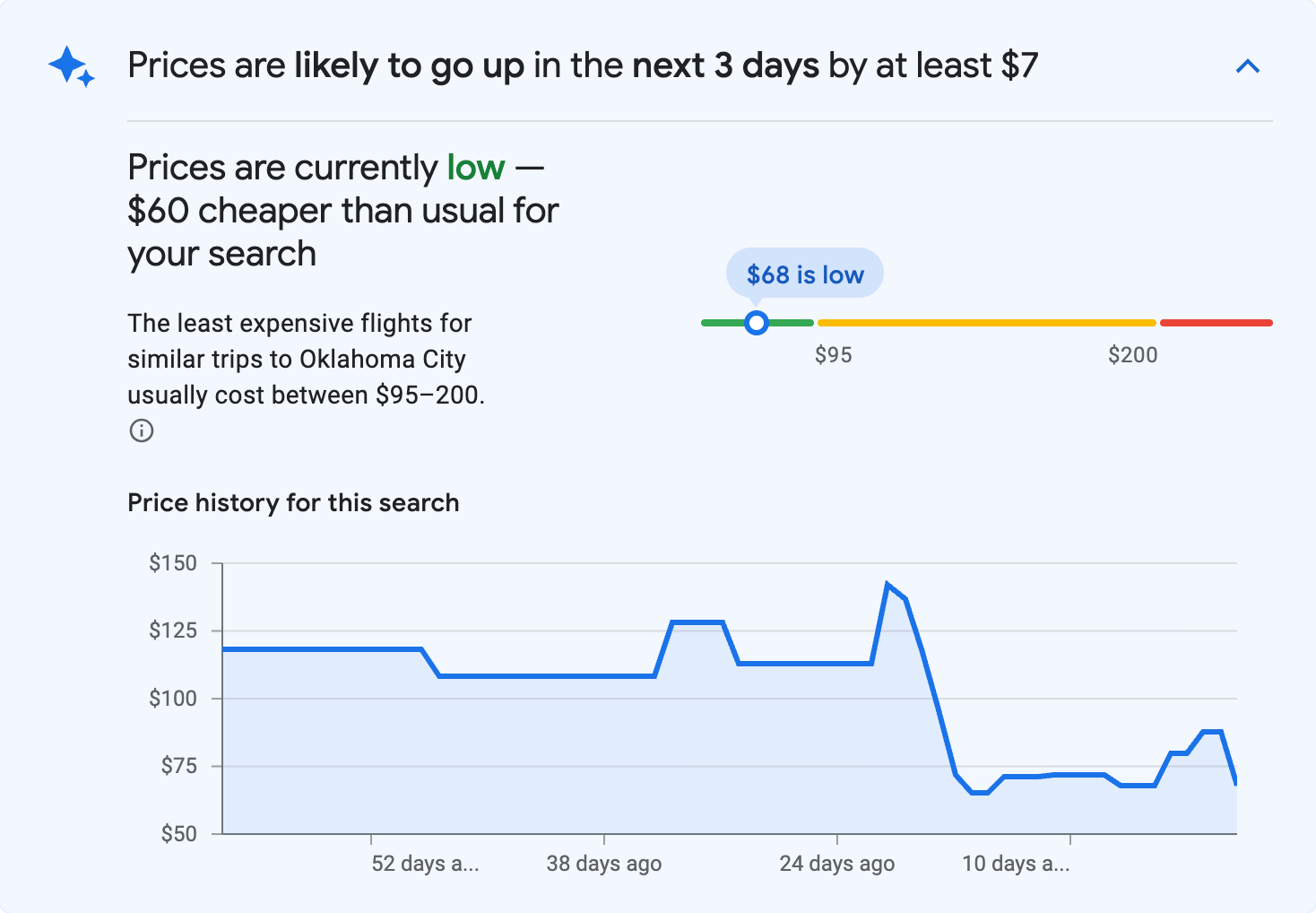This screenshot has height=913, width=1316.
Task: Select the "24 days ago" axis label
Action: [x=836, y=864]
